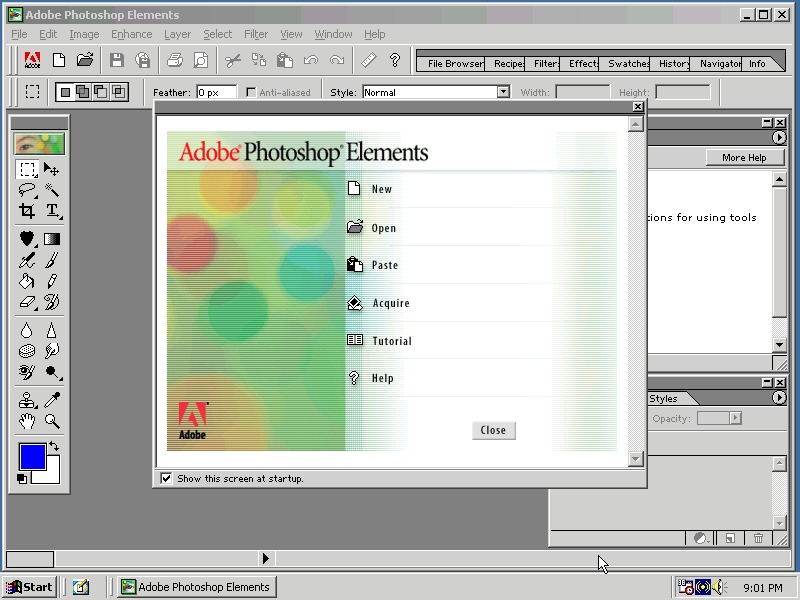
Task: Click New in the welcome screen
Action: [382, 189]
